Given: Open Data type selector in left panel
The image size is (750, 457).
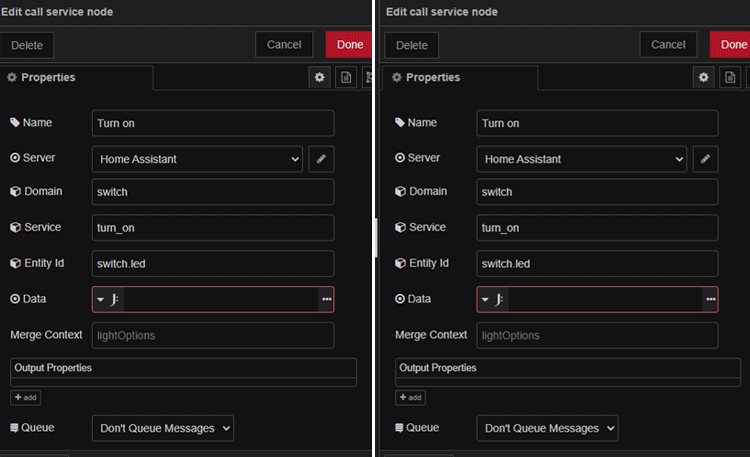Looking at the screenshot, I should tap(107, 299).
